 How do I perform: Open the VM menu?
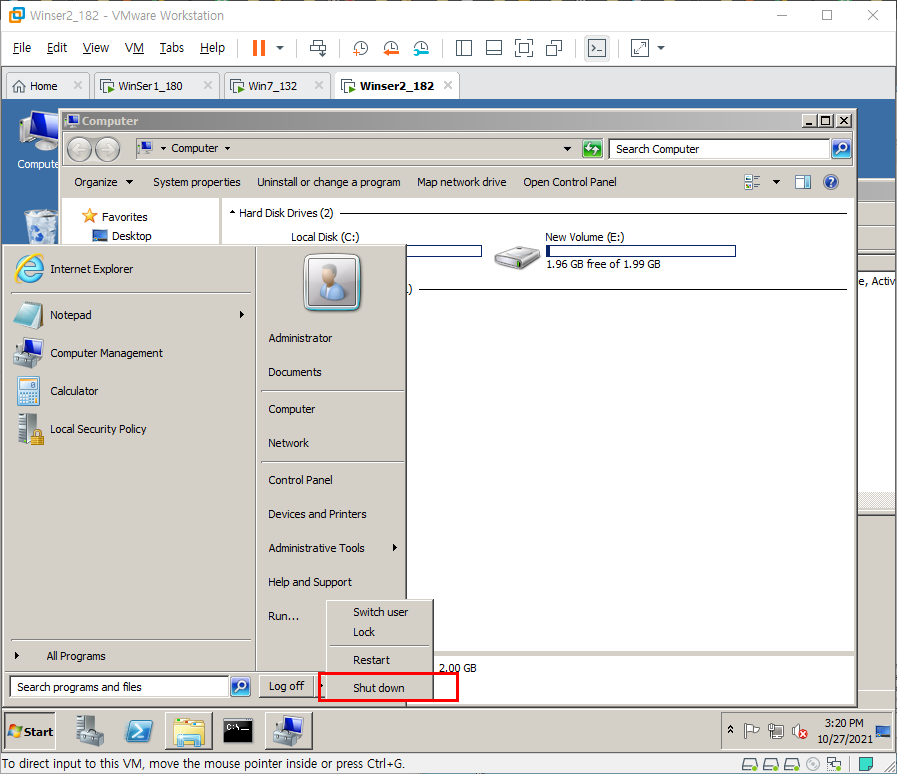click(134, 47)
